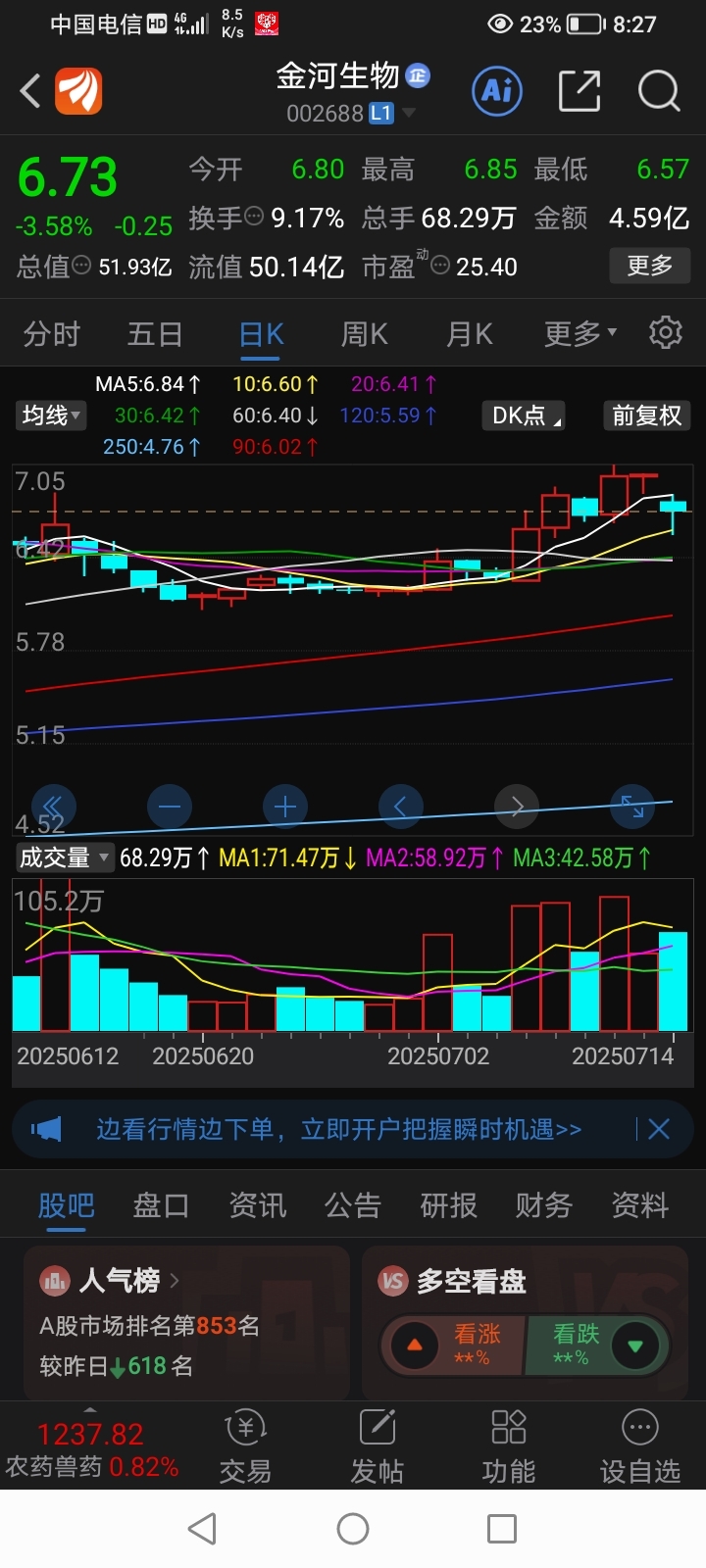
Task: Zoom out chart with minus icon
Action: [x=170, y=807]
